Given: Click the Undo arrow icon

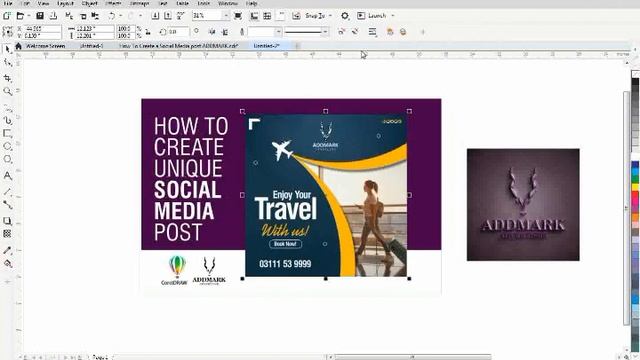Looking at the screenshot, I should click(111, 16).
